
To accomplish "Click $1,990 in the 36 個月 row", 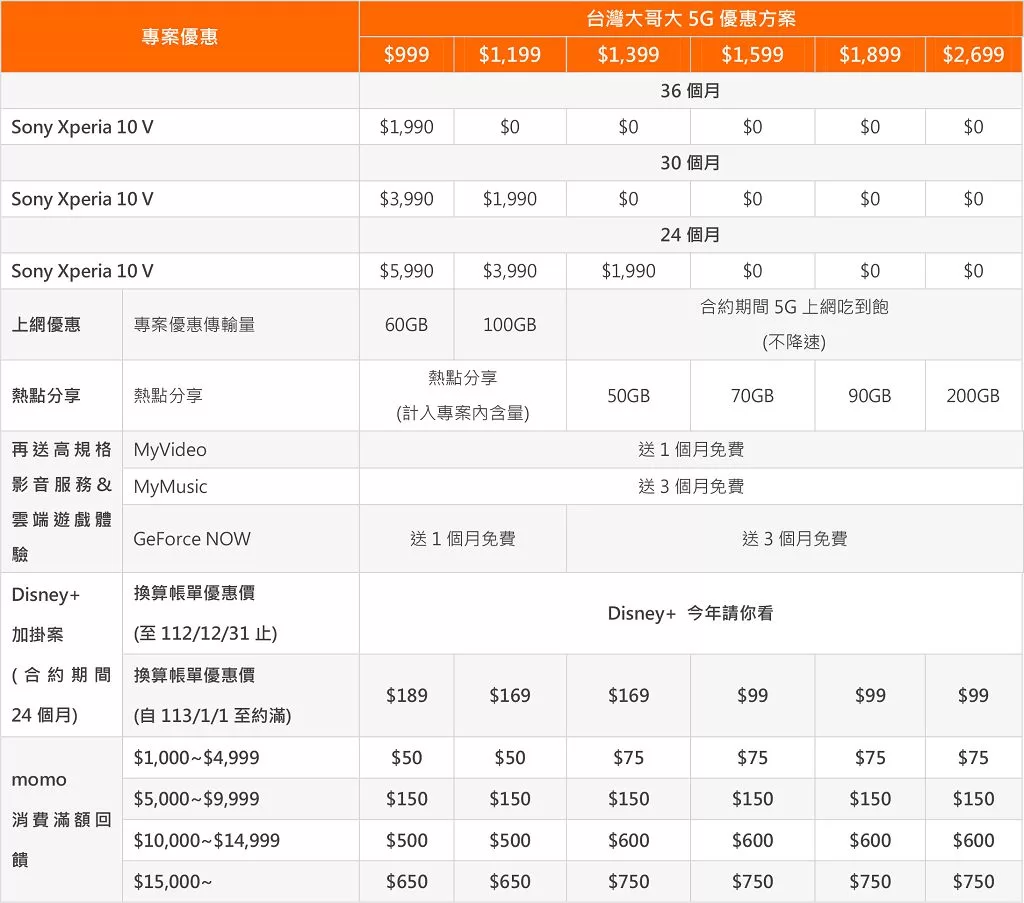I will pos(406,127).
